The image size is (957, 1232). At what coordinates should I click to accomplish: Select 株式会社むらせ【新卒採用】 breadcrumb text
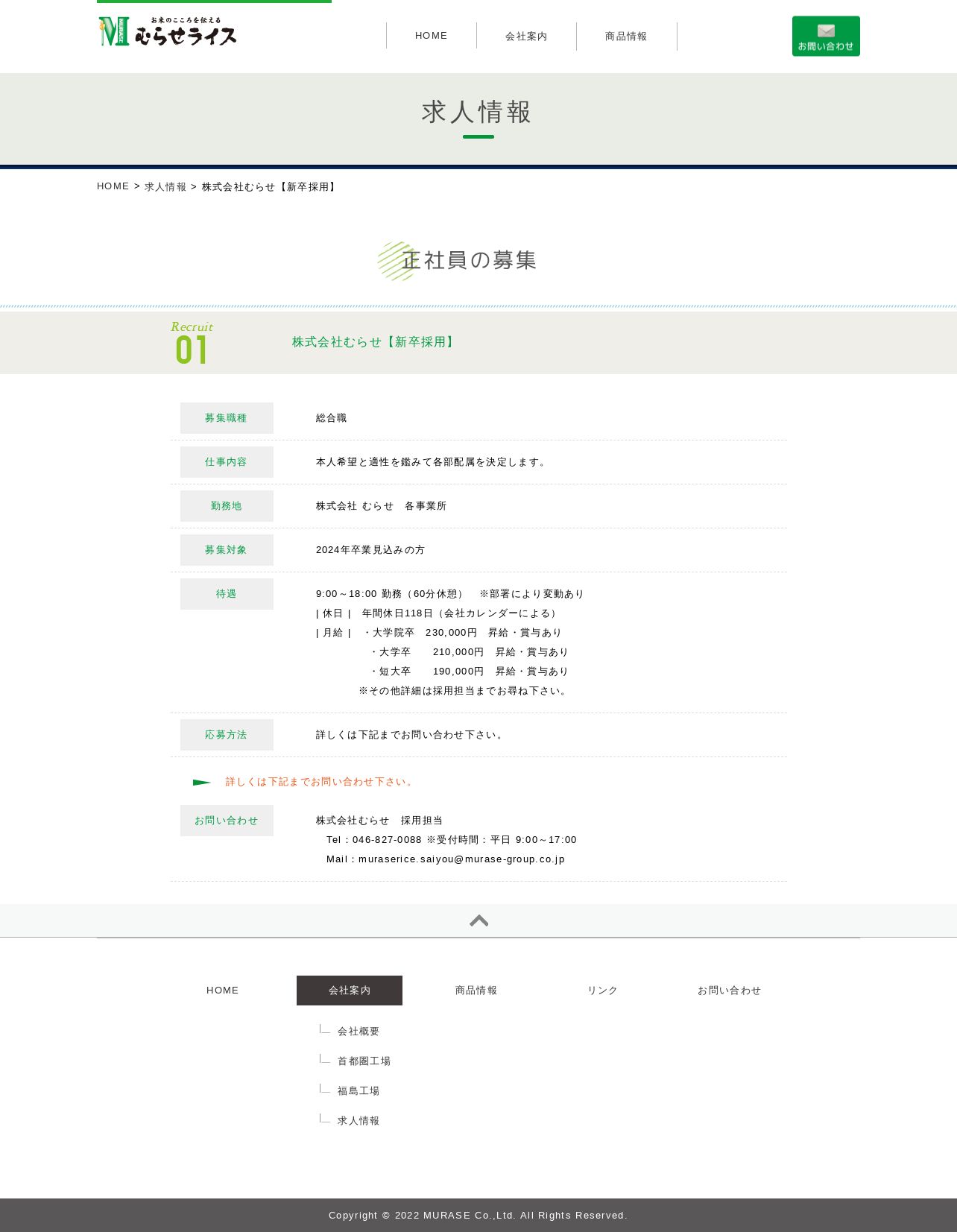pyautogui.click(x=271, y=186)
